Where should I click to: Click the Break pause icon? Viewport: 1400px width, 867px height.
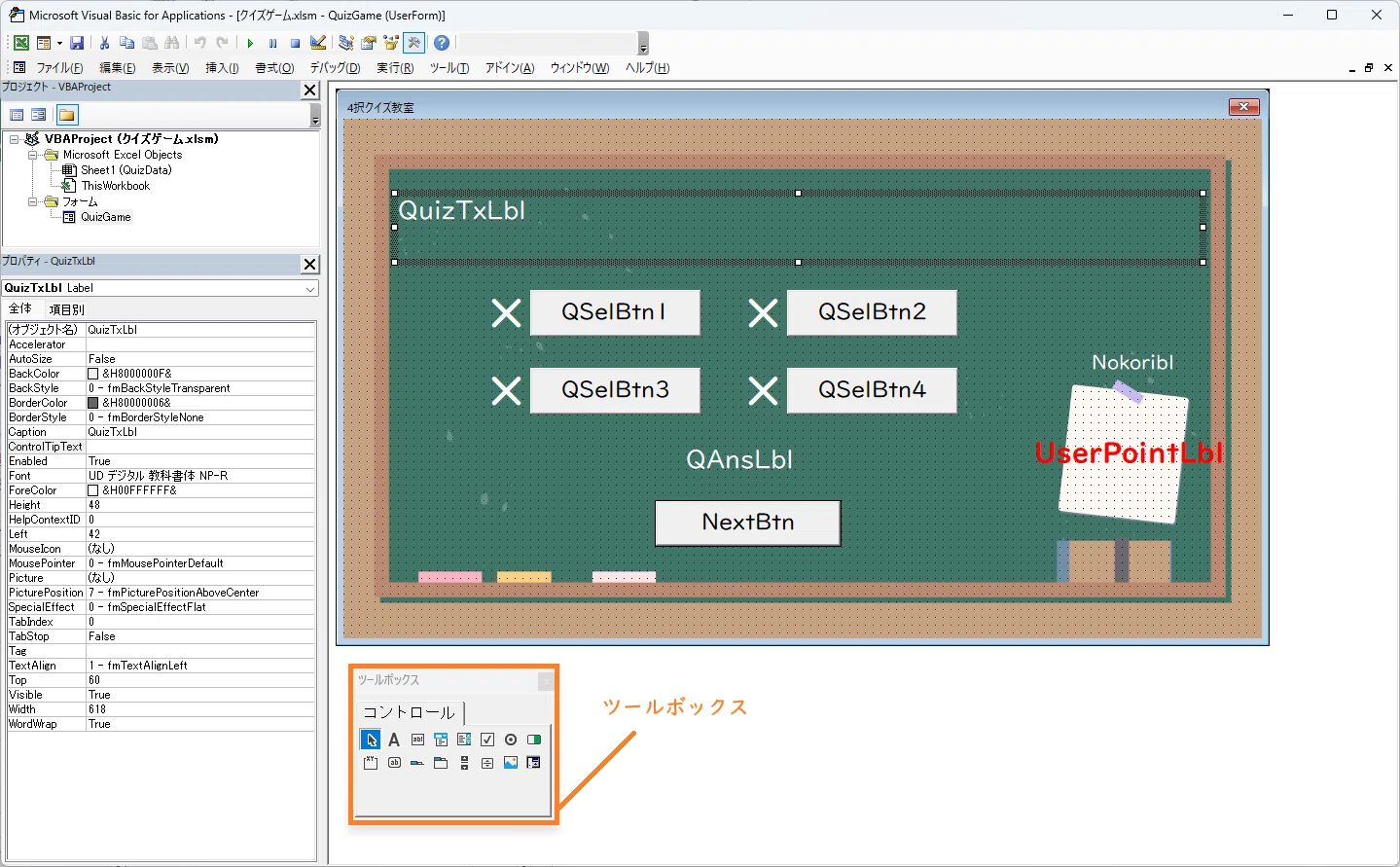point(272,43)
